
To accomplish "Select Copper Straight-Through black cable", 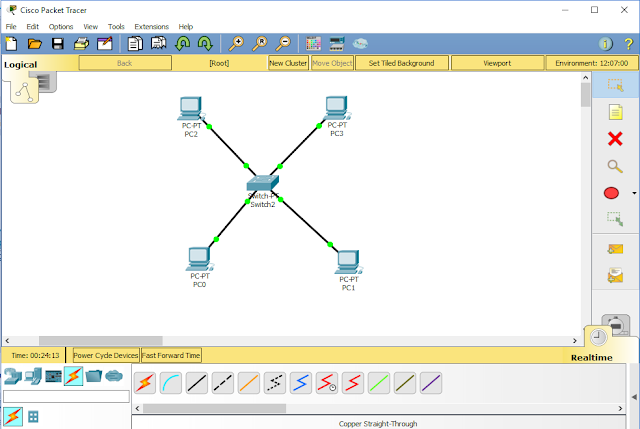I will click(x=197, y=383).
